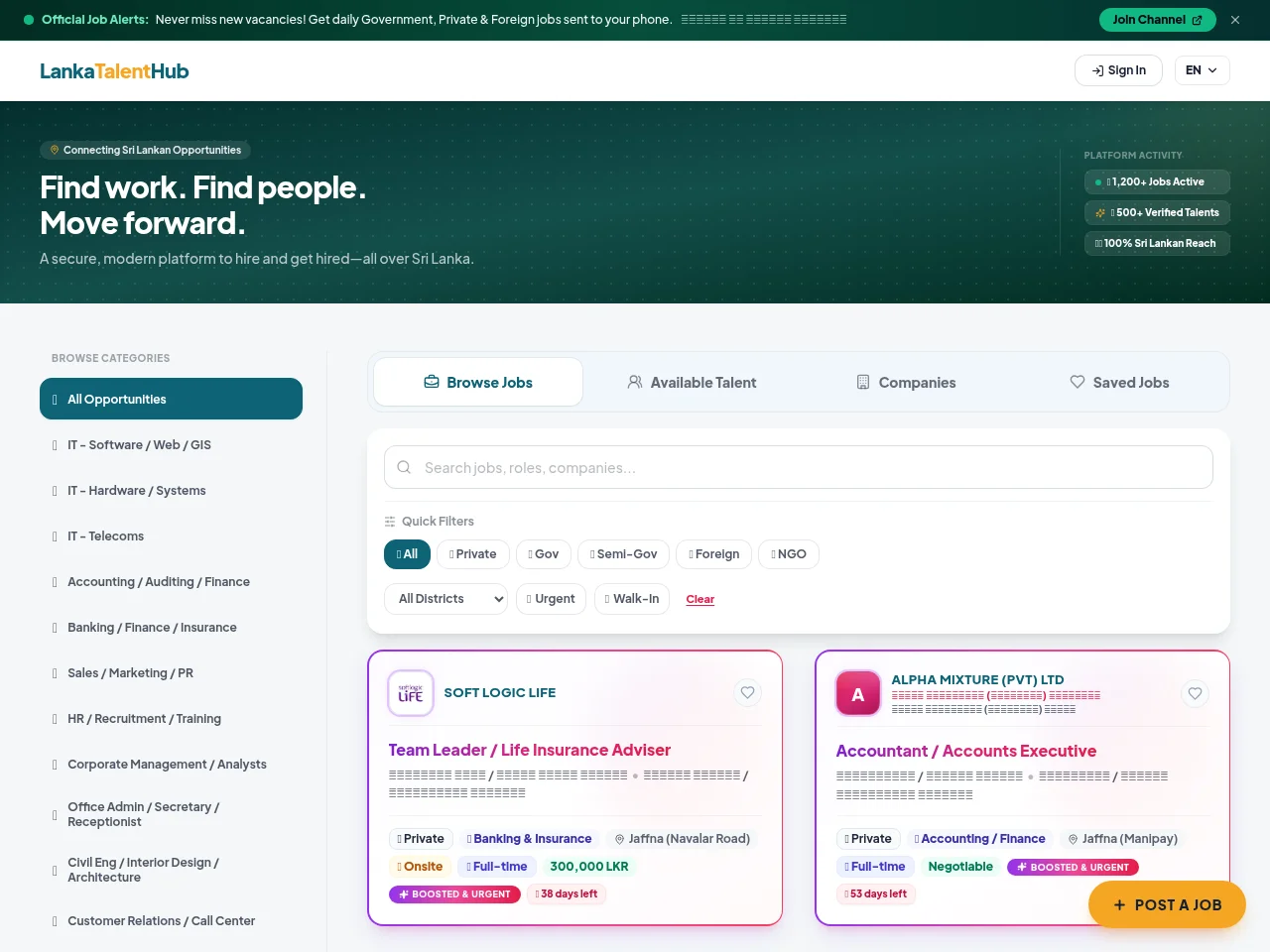Click Connecting Sri Lankan Opportunities pin badge
1270x952 pixels.
(145, 151)
